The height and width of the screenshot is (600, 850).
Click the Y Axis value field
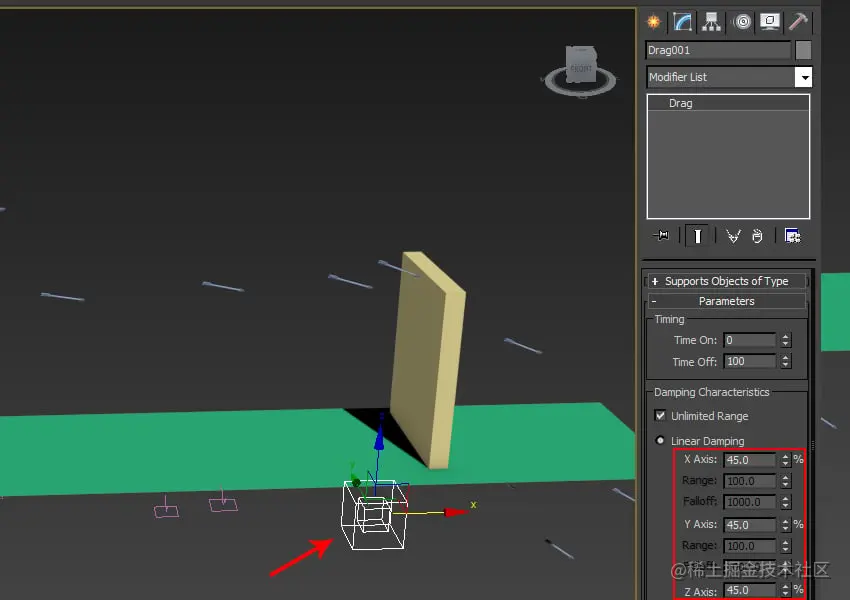(750, 525)
